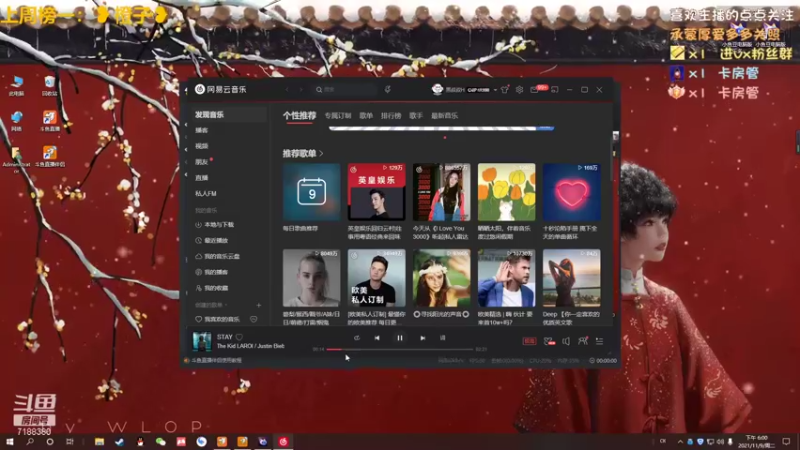The image size is (800, 450).
Task: Open the 排行榜 tab
Action: (x=391, y=116)
